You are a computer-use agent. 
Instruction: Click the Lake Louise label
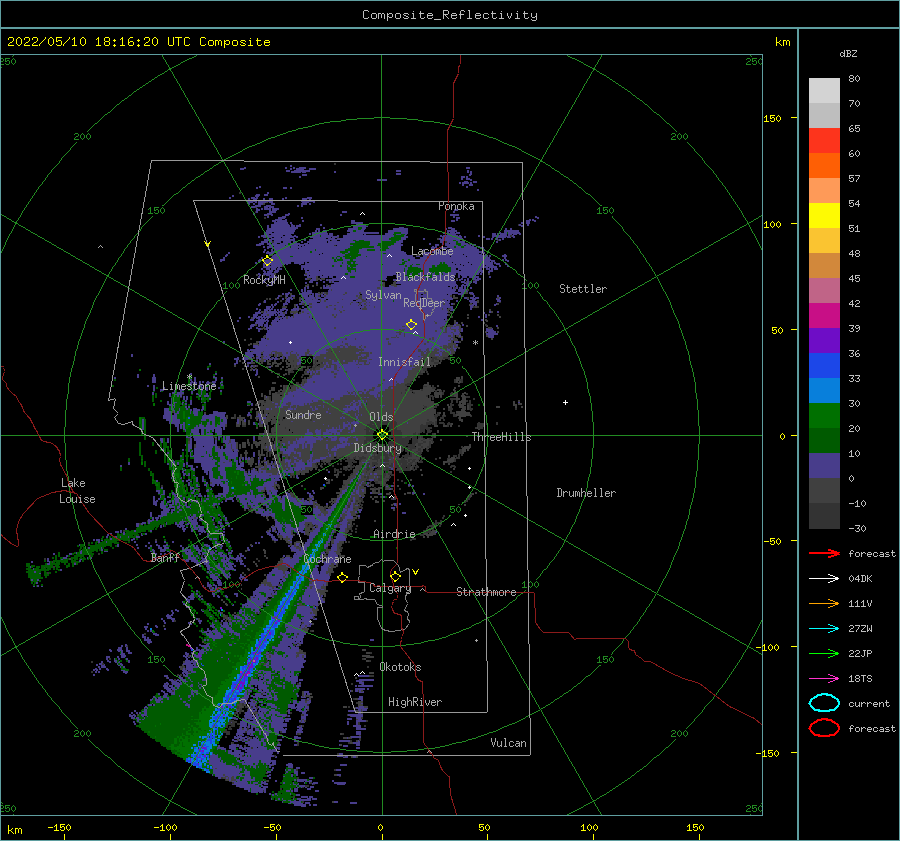[x=77, y=491]
